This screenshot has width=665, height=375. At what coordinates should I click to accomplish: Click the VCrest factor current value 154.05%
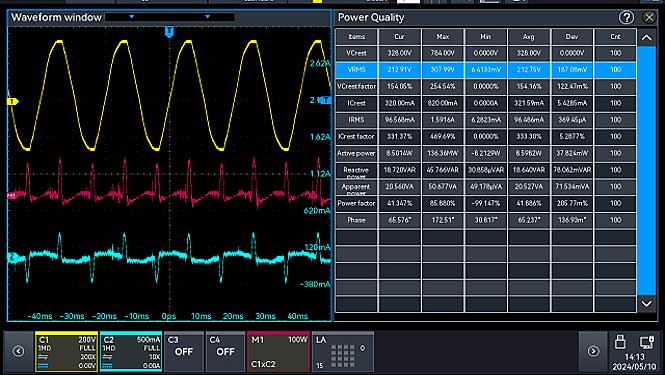point(400,86)
